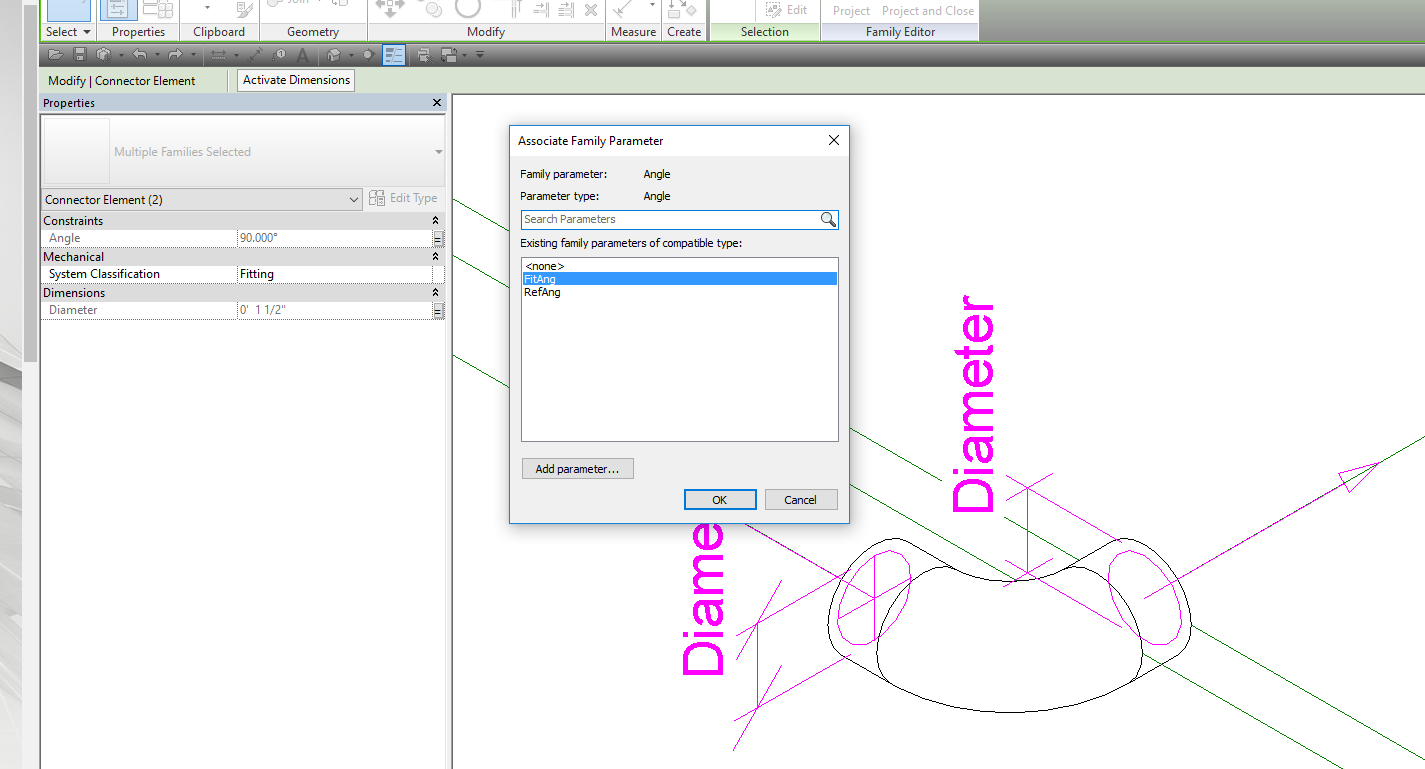Click the Redo icon in Quick Access toolbar
Image resolution: width=1425 pixels, height=769 pixels.
pos(176,53)
